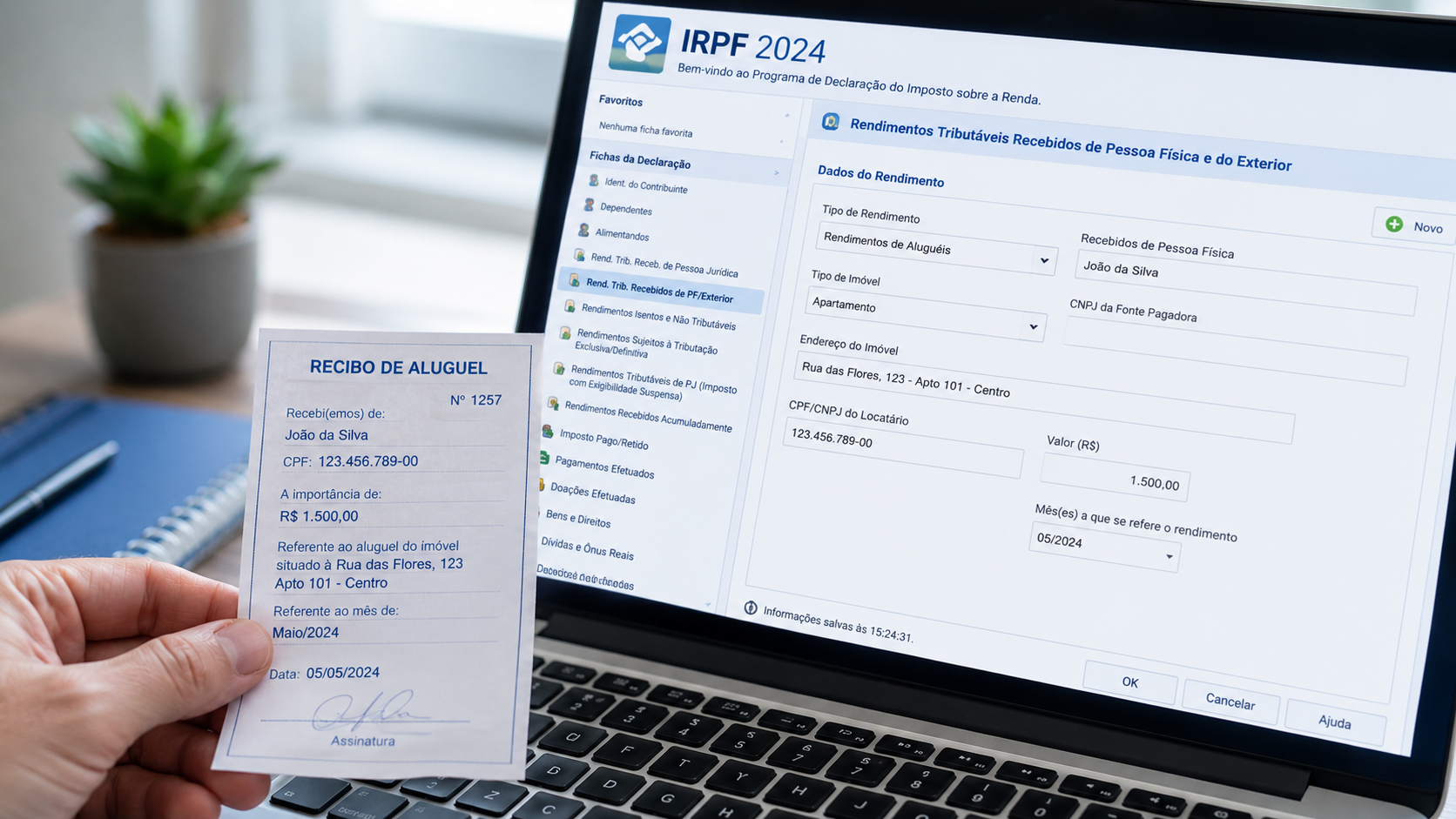Focus the CNPJ da Fonte Pagadora field
This screenshot has height=819, width=1456.
point(1235,352)
